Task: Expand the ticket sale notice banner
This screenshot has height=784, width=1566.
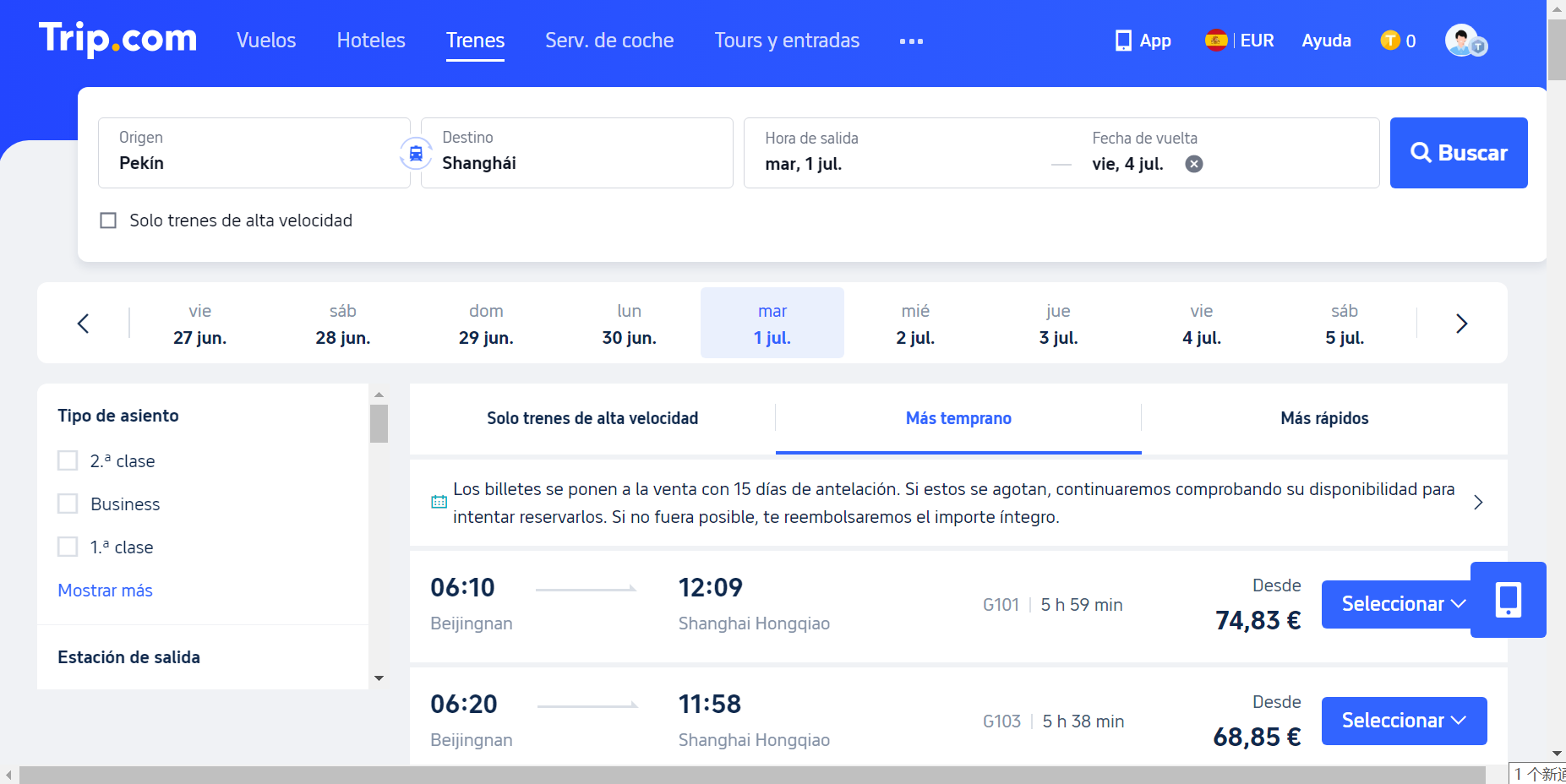Action: pos(1477,503)
